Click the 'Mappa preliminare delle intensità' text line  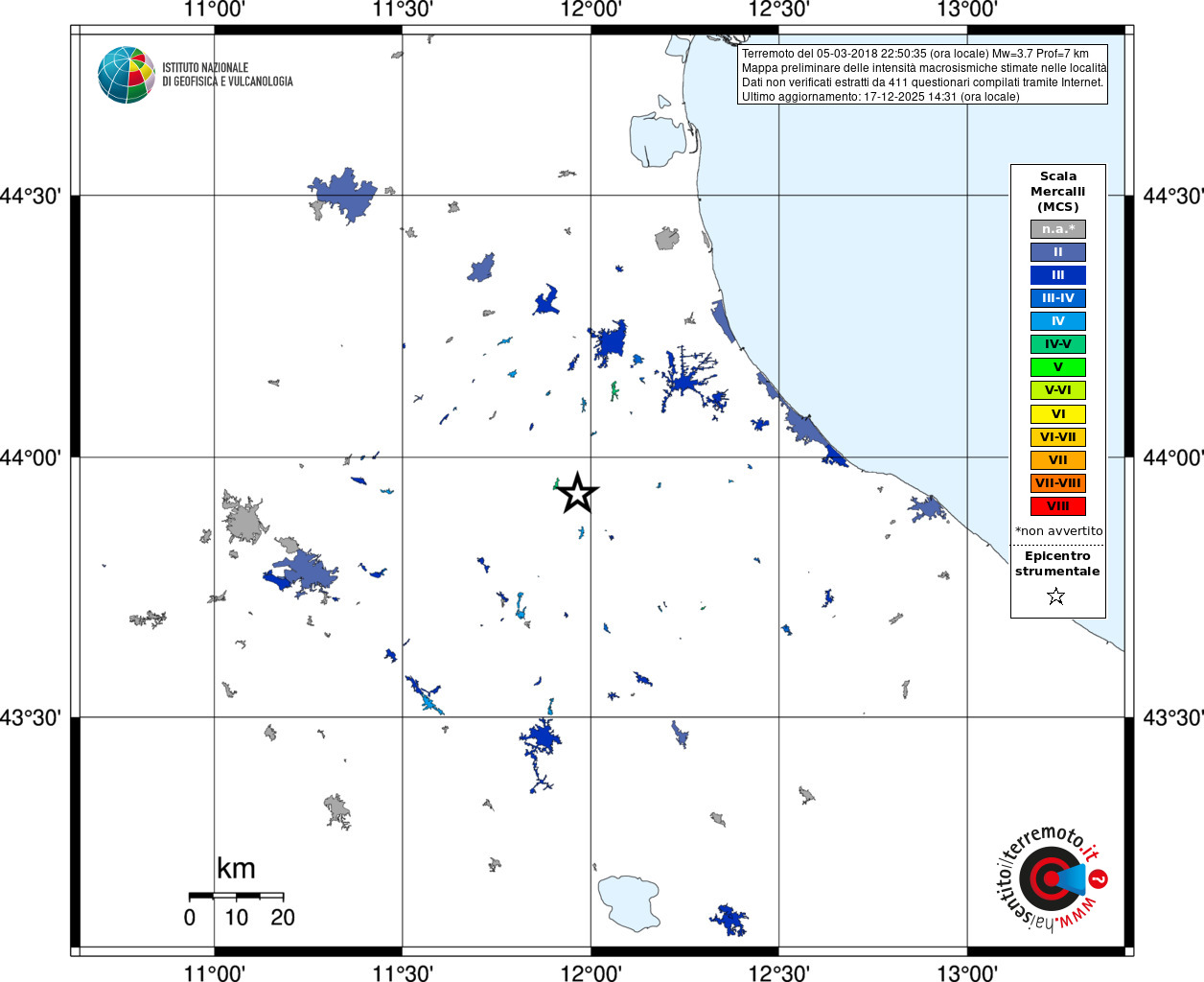924,68
